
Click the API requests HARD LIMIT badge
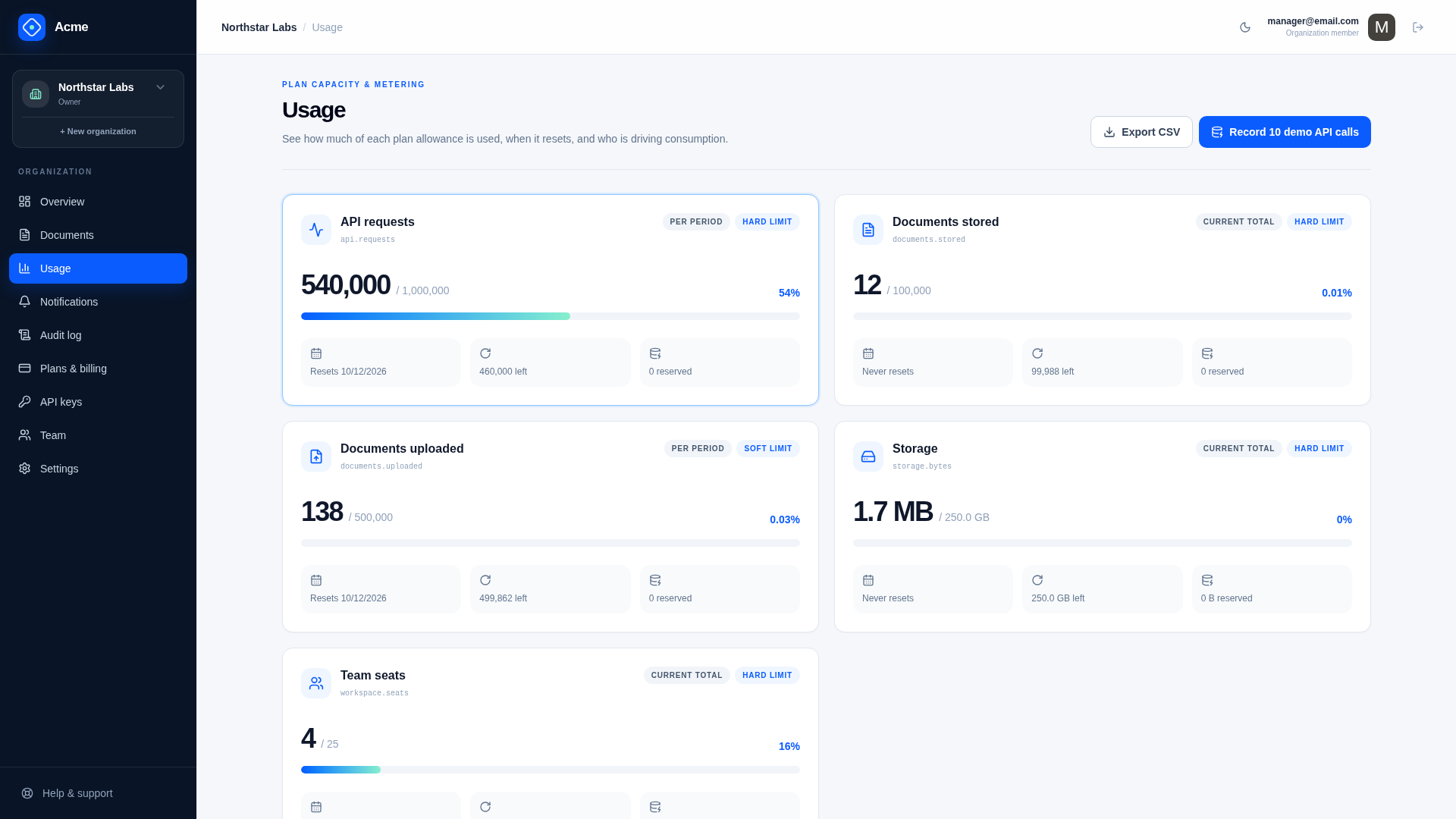tap(767, 222)
